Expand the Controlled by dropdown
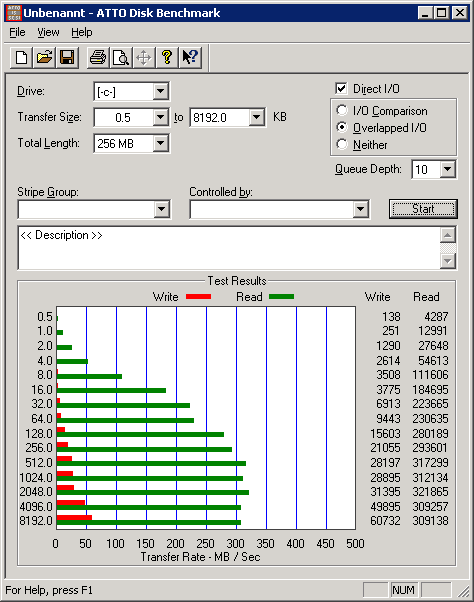 [360, 209]
